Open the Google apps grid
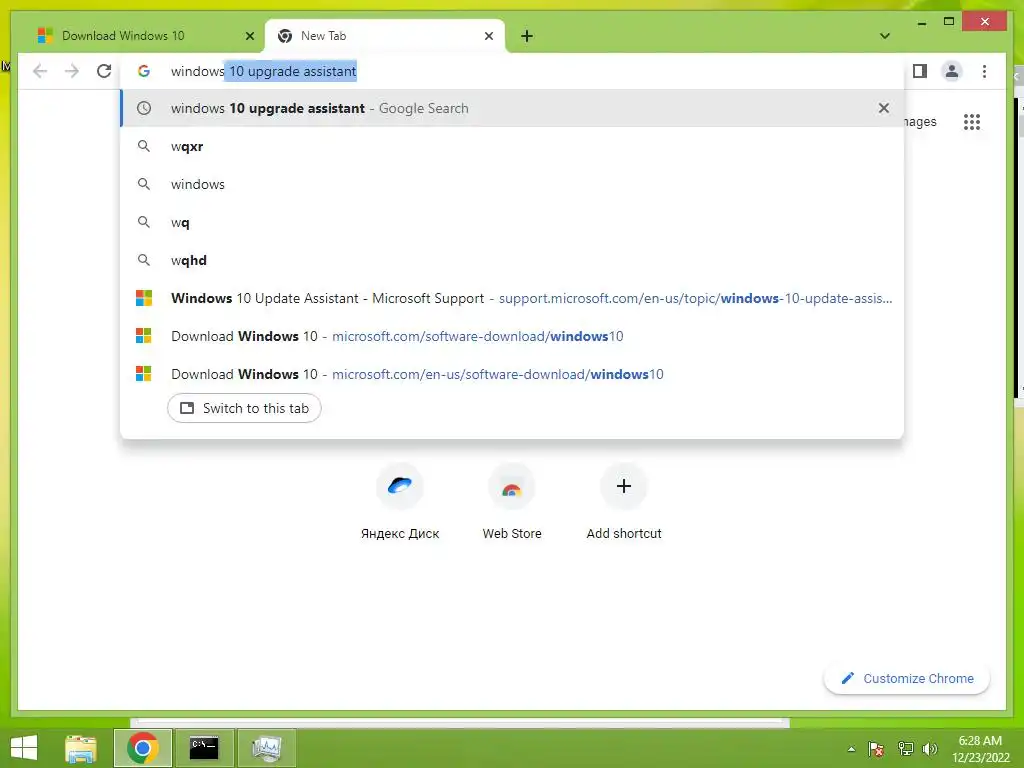1024x768 pixels. 972,121
